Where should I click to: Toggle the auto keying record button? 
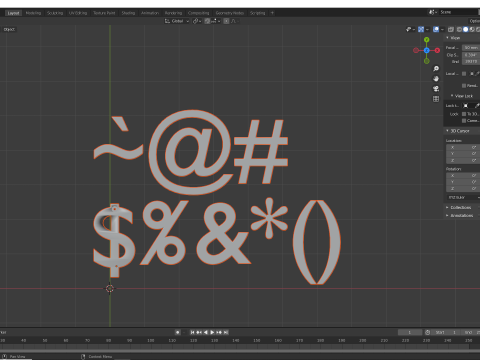pyautogui.click(x=178, y=332)
